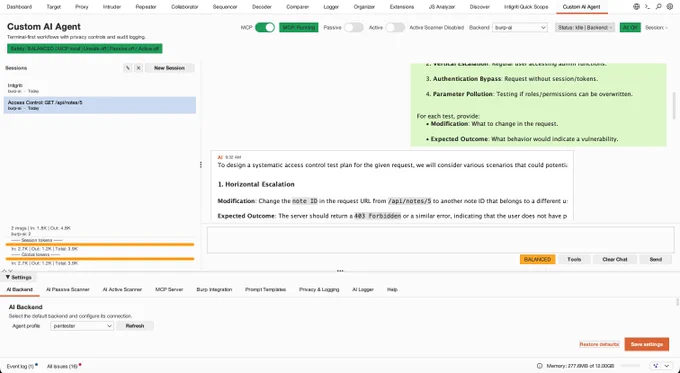Open the Target tab
Viewport: 680px width, 373px height.
(x=54, y=7)
